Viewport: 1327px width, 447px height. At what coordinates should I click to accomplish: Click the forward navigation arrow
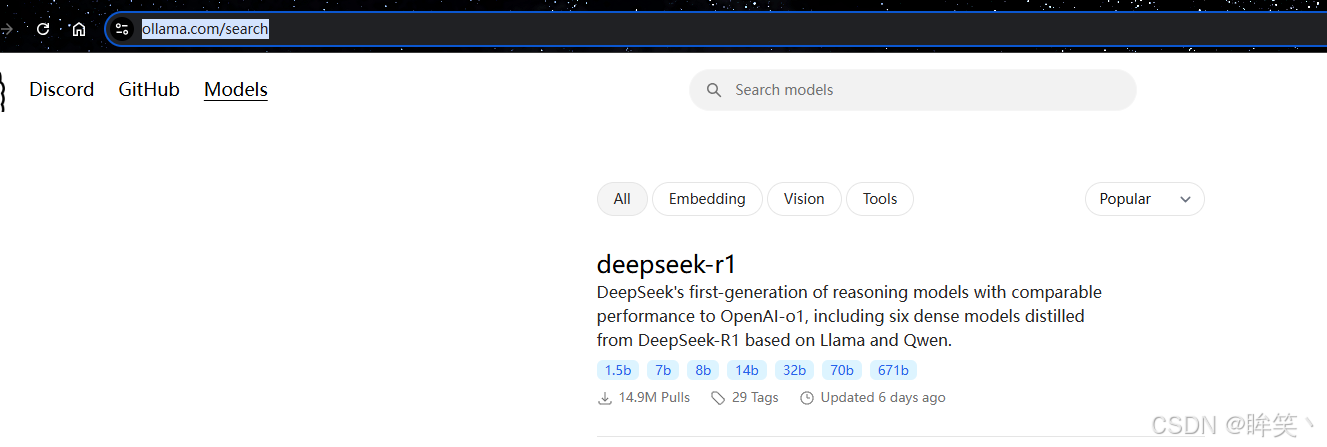pos(6,29)
